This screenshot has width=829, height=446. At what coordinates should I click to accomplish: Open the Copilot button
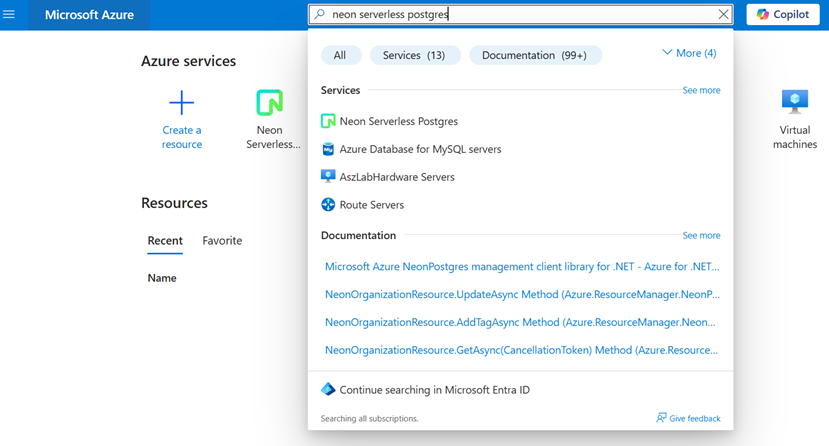tap(783, 15)
